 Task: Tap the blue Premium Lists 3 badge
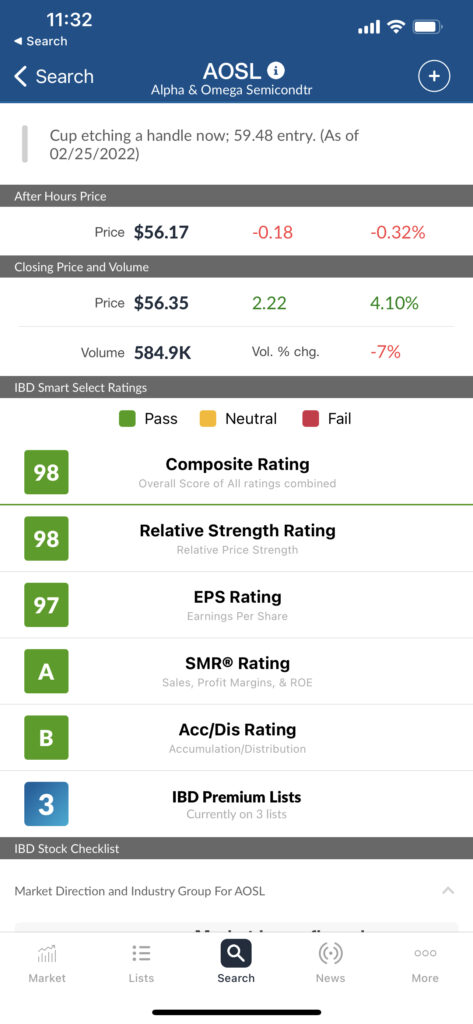pyautogui.click(x=46, y=804)
